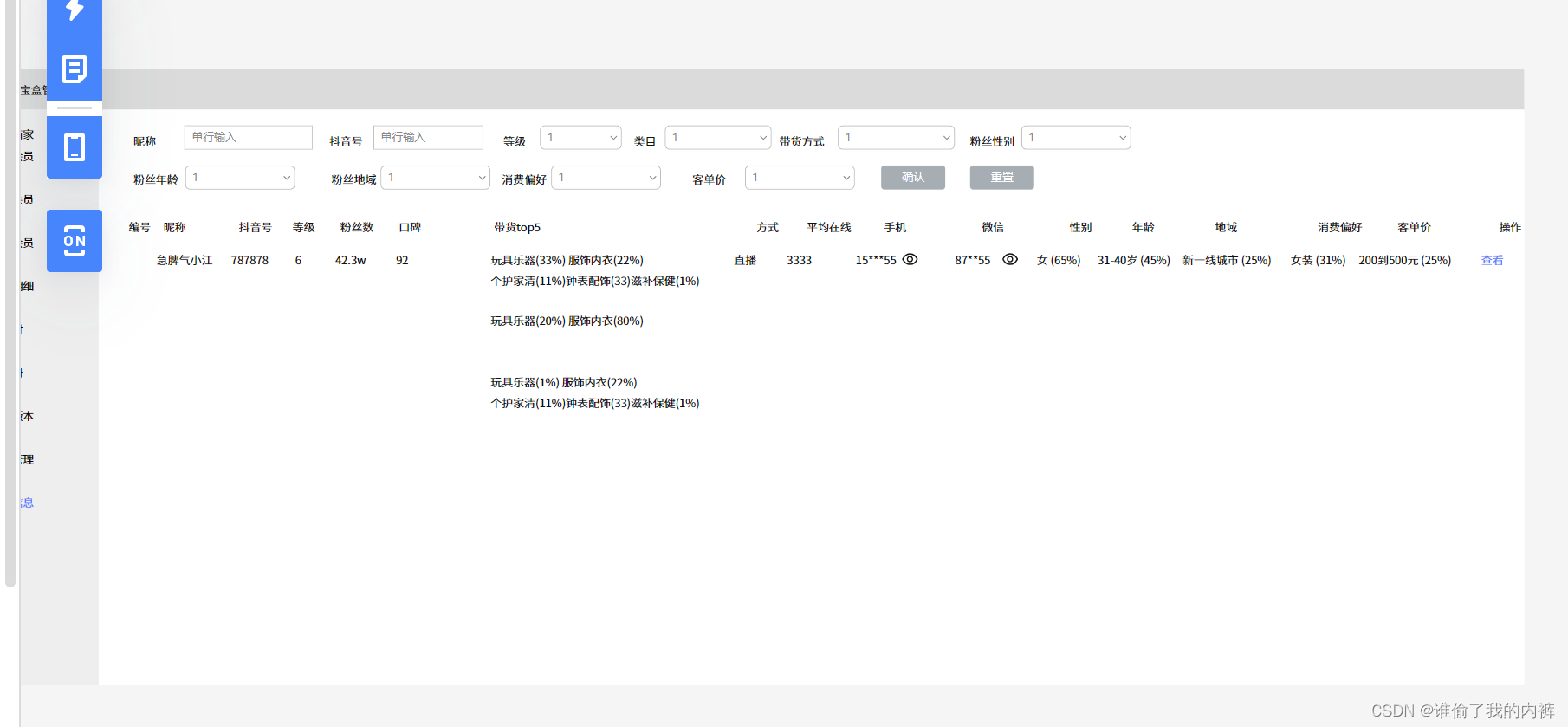Viewport: 1568px width, 727px height.
Task: Click the text 玩具乐器(1%) 服饰内衣(22%)
Action: (564, 383)
